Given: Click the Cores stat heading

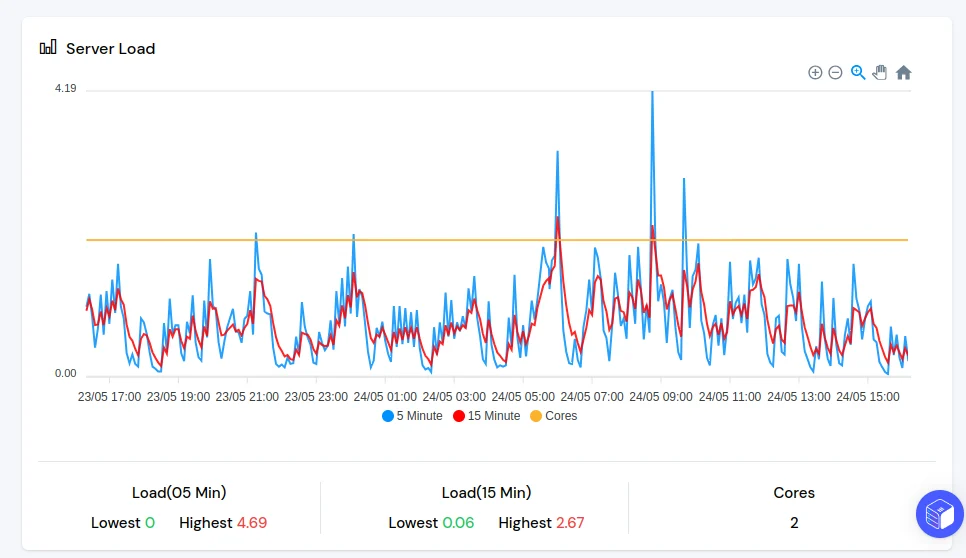Looking at the screenshot, I should 794,493.
